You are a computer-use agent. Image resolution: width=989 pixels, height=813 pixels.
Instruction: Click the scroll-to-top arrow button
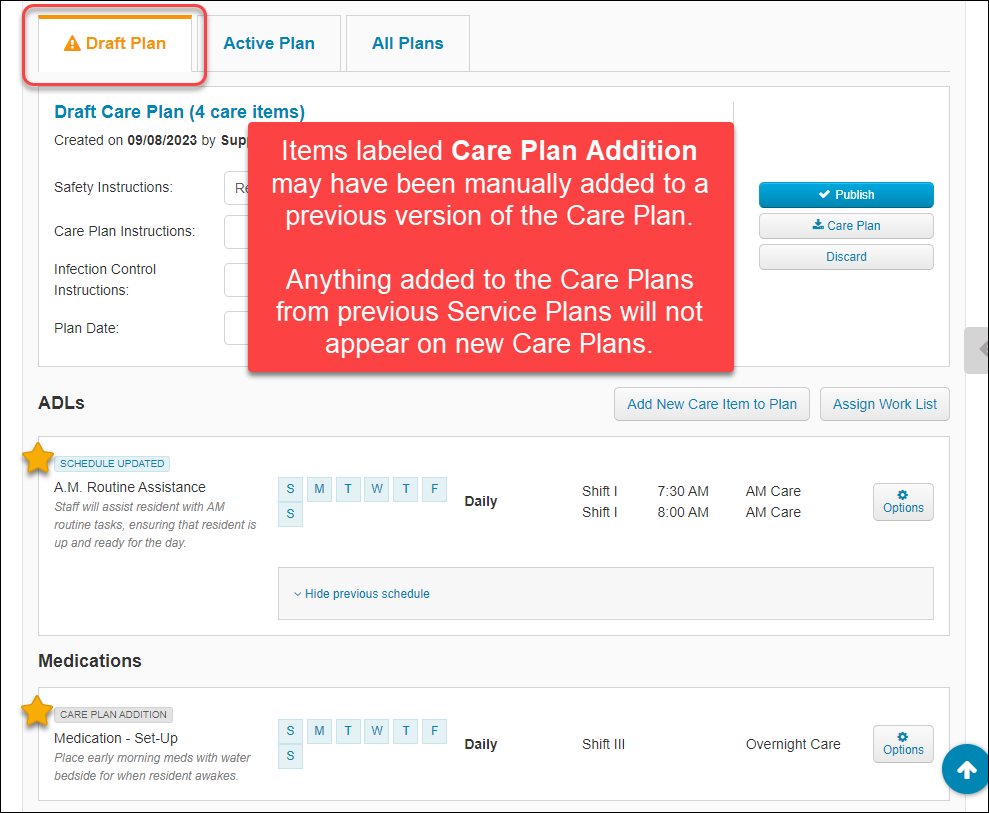(x=965, y=769)
